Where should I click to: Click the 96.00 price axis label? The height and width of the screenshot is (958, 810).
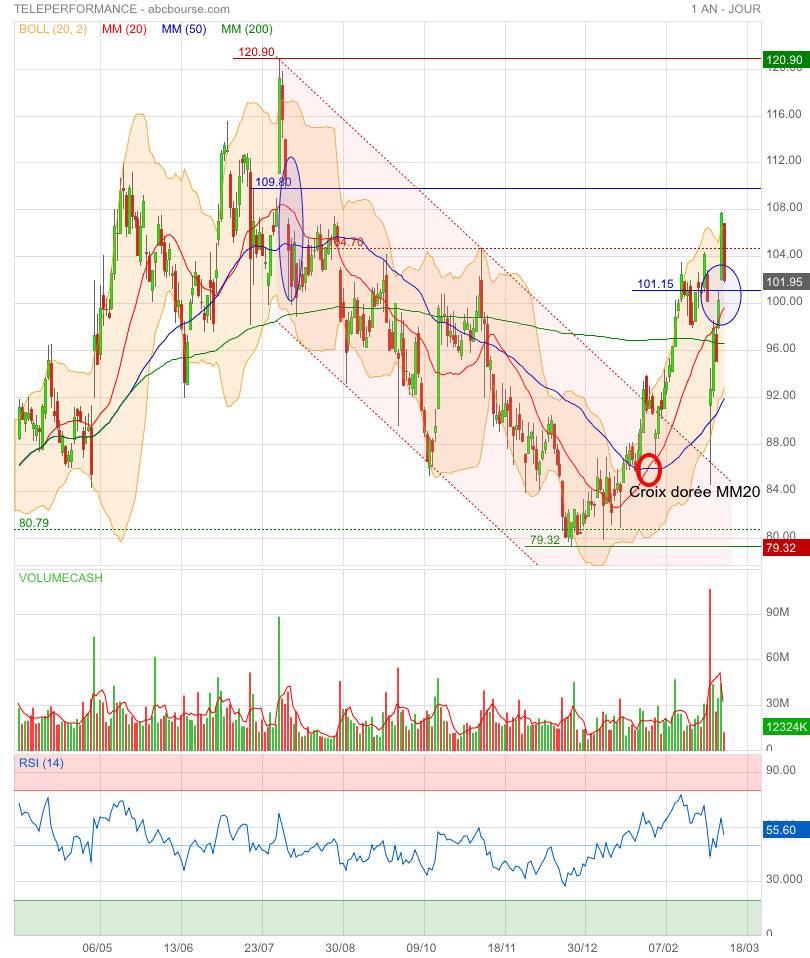(x=781, y=348)
